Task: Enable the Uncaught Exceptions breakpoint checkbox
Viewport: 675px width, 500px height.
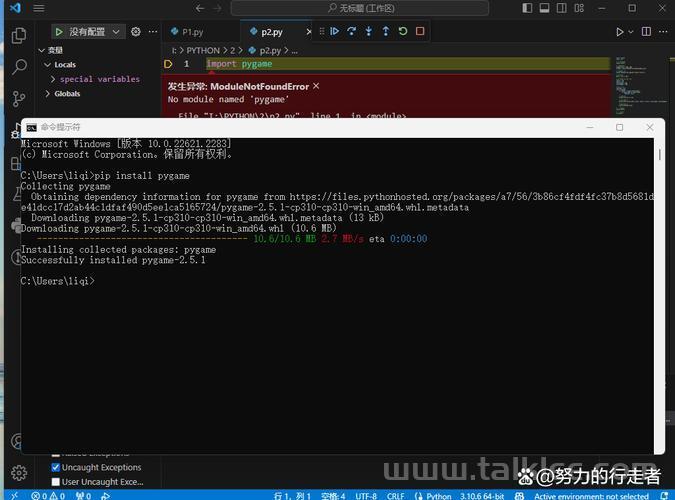Action: click(x=56, y=467)
